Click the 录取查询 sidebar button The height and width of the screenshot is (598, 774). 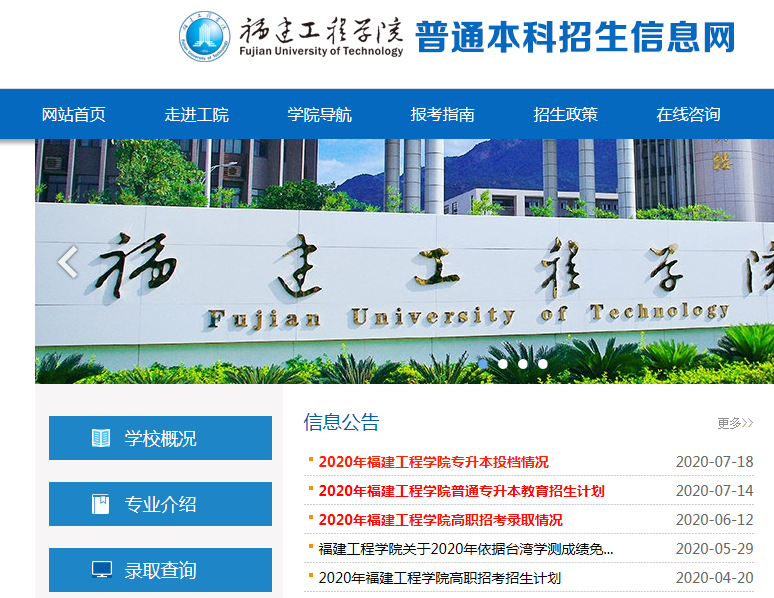[160, 570]
